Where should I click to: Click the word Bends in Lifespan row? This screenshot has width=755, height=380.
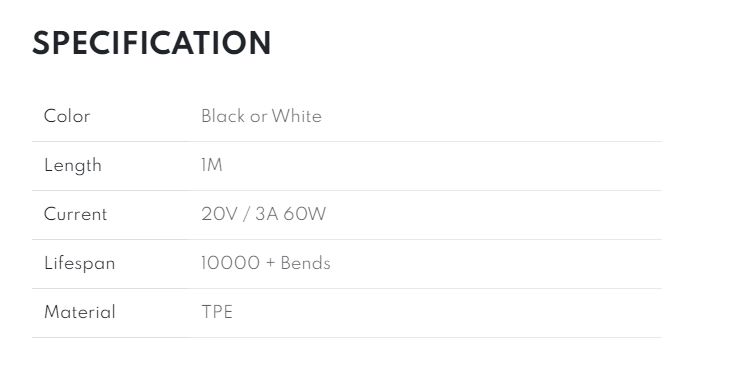306,263
